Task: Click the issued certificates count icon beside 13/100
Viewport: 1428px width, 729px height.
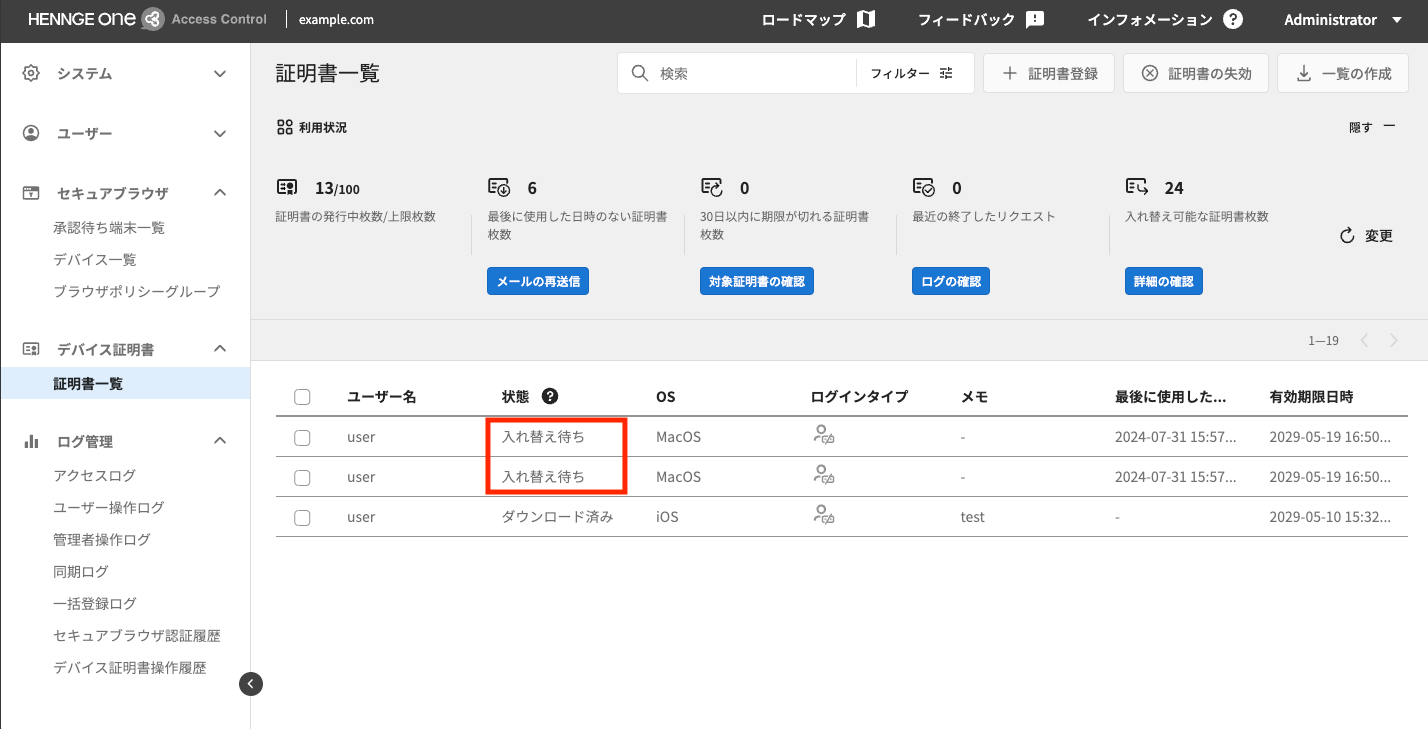Action: [x=288, y=187]
